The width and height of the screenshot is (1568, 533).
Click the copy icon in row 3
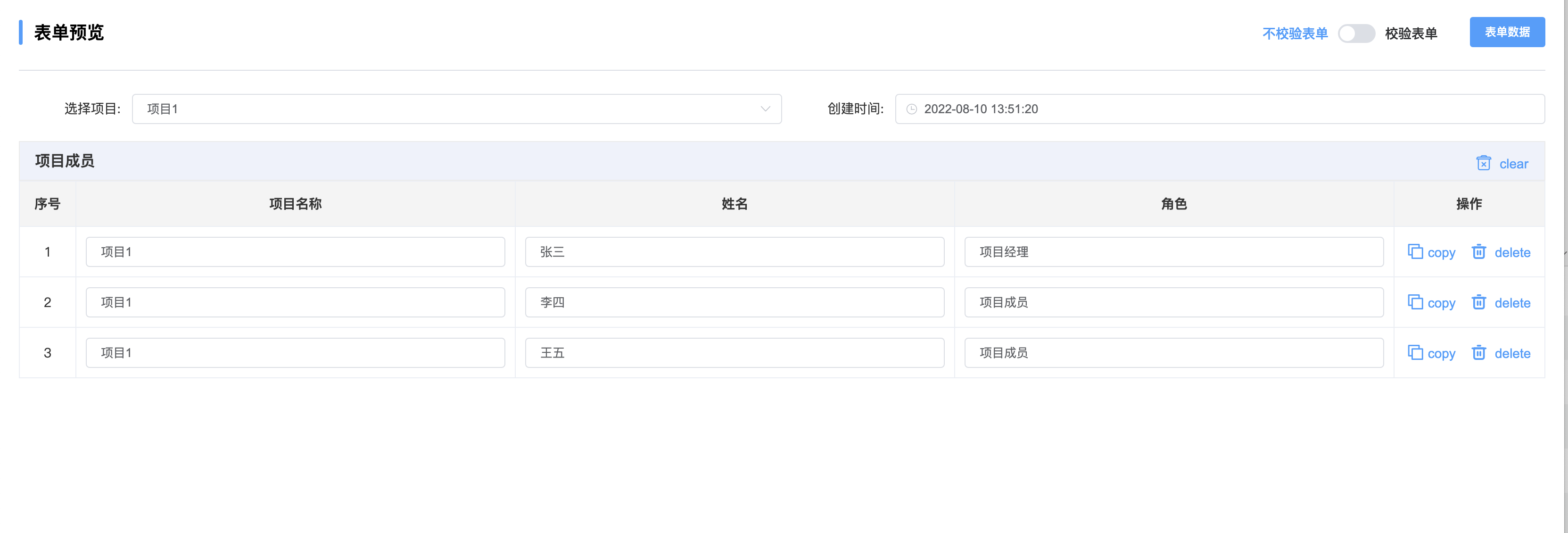click(1415, 353)
